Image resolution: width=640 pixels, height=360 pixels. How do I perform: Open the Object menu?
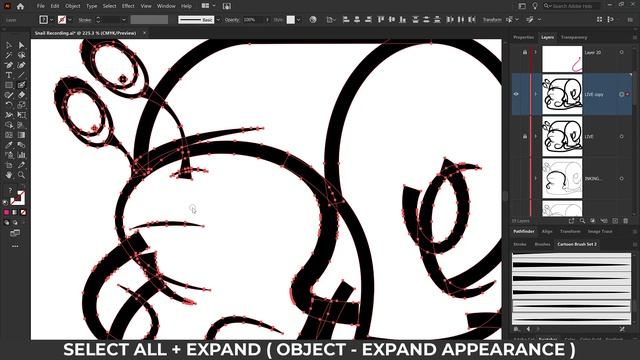(x=73, y=6)
